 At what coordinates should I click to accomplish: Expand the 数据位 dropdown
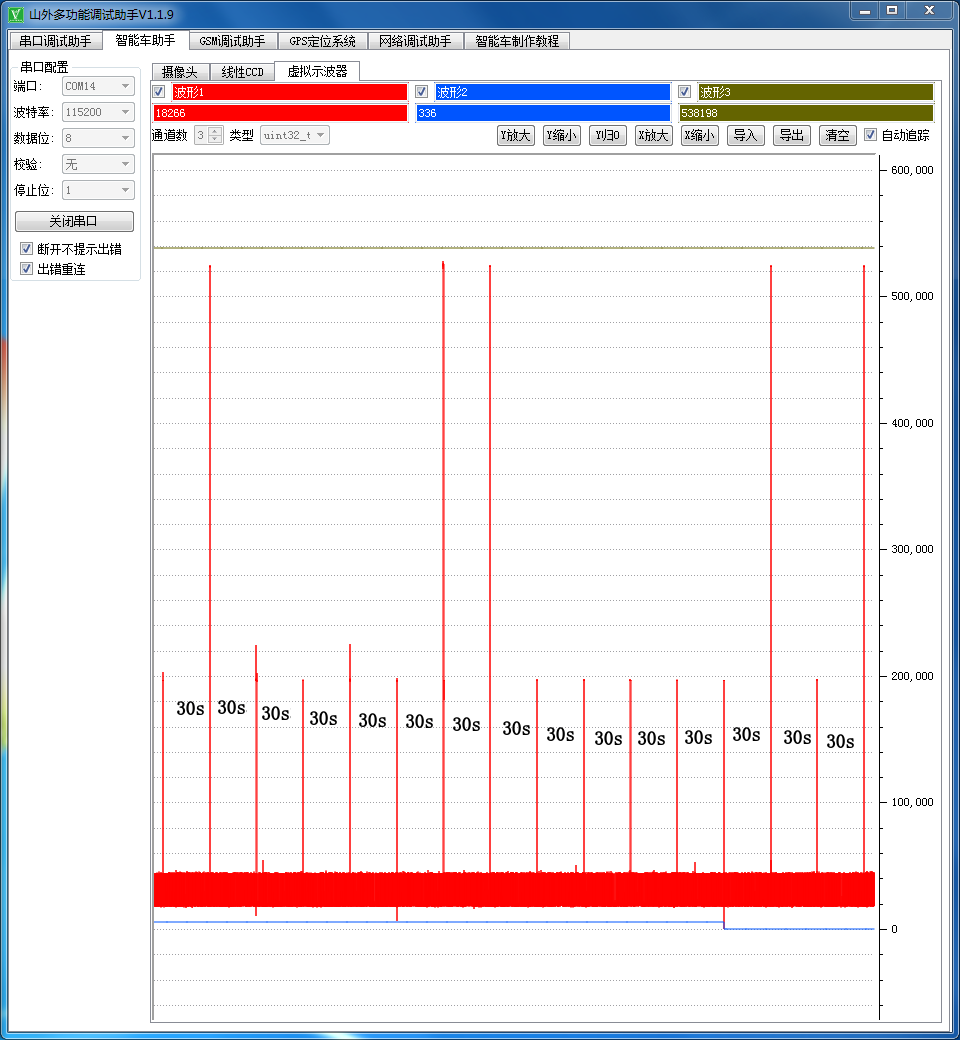(98, 138)
